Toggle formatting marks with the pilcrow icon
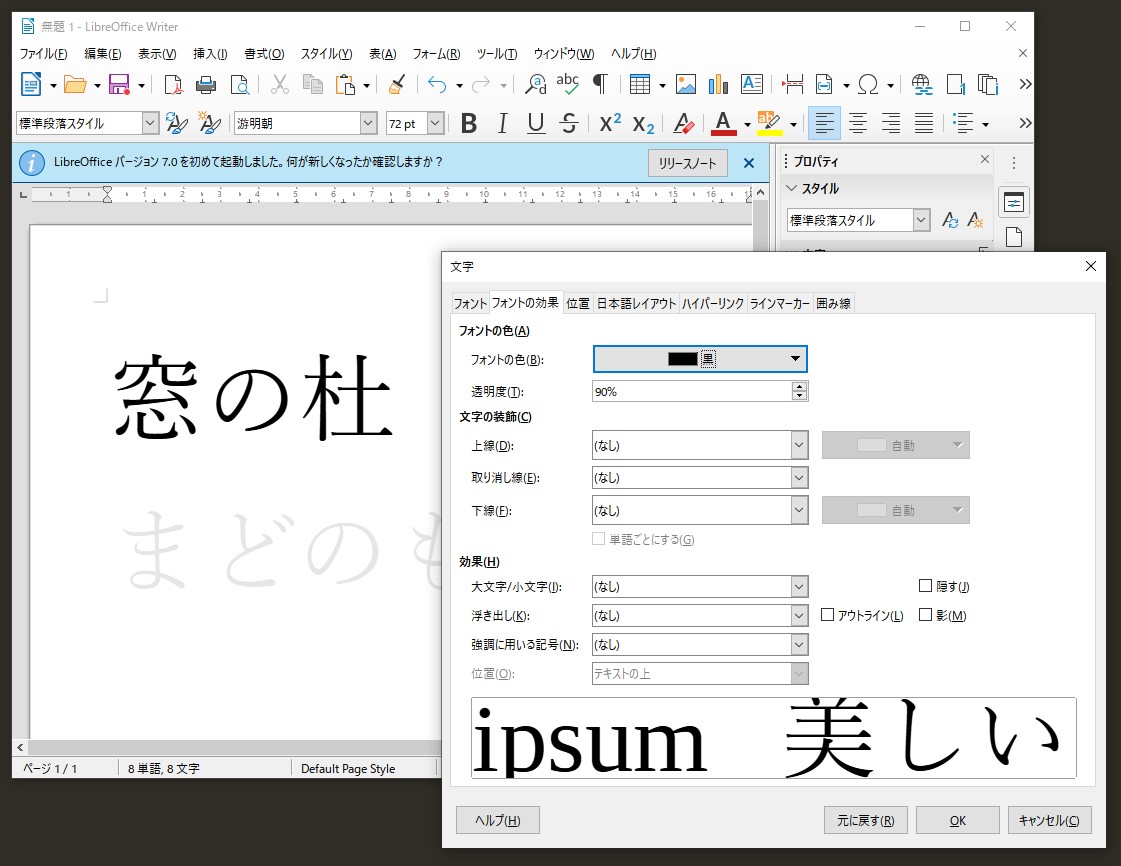Image resolution: width=1121 pixels, height=866 pixels. point(601,84)
